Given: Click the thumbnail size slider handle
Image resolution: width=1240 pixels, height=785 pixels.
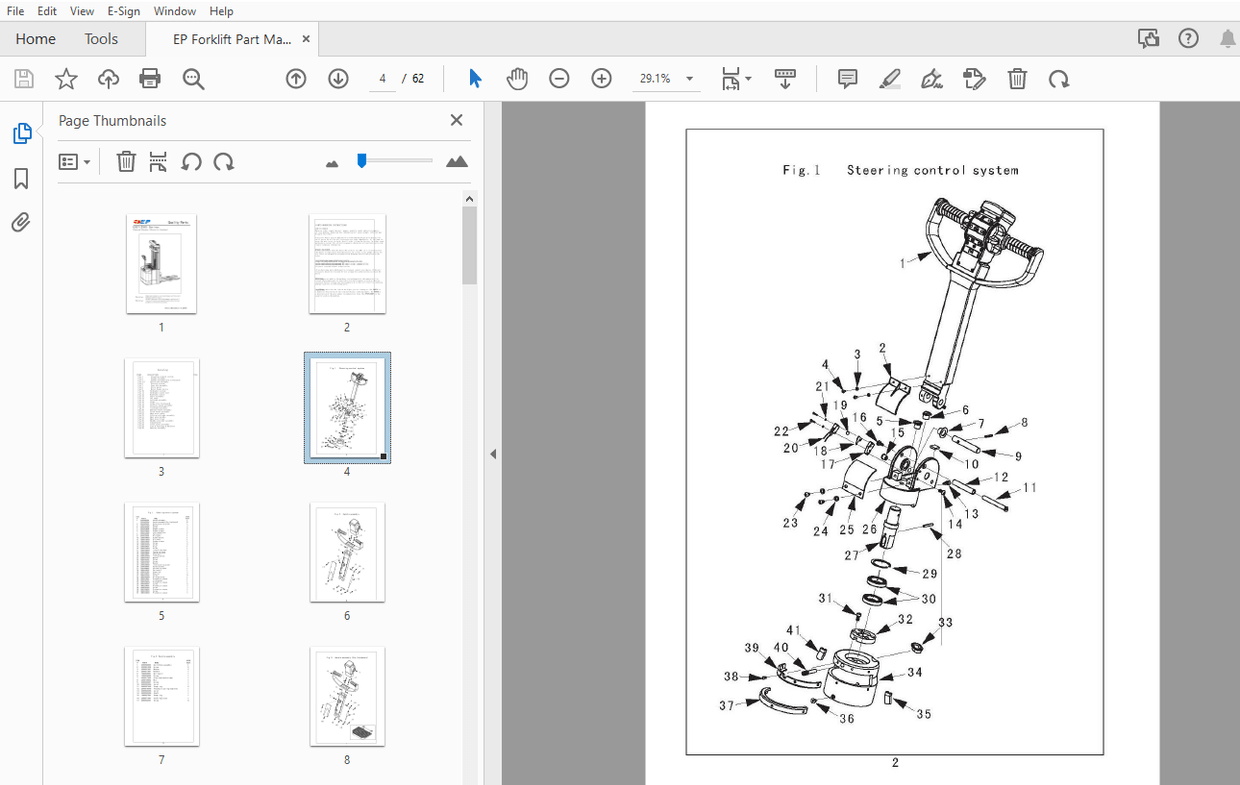Looking at the screenshot, I should [362, 160].
